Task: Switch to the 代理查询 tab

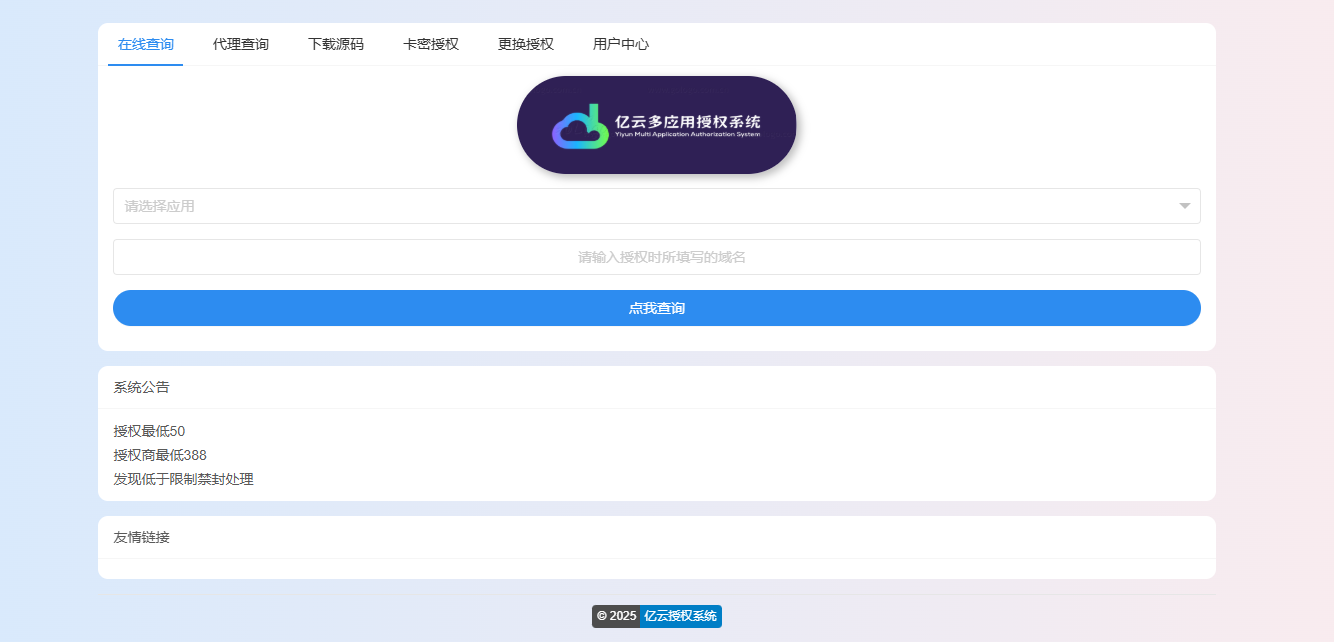Action: point(240,44)
